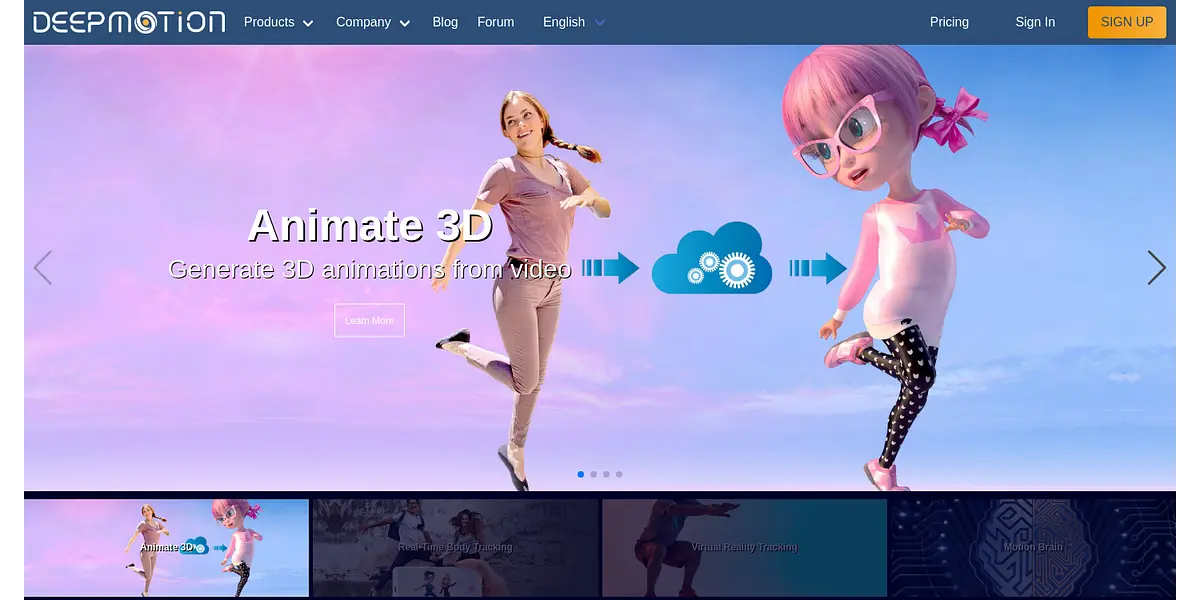Click the DeepMotion logo

[129, 22]
